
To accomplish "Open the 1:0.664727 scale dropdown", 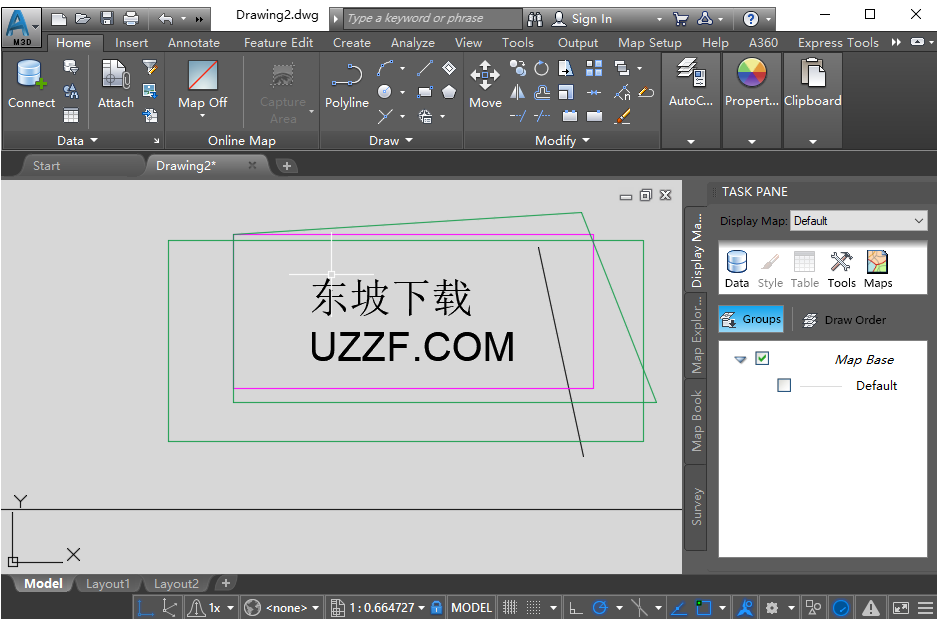I will pos(421,608).
